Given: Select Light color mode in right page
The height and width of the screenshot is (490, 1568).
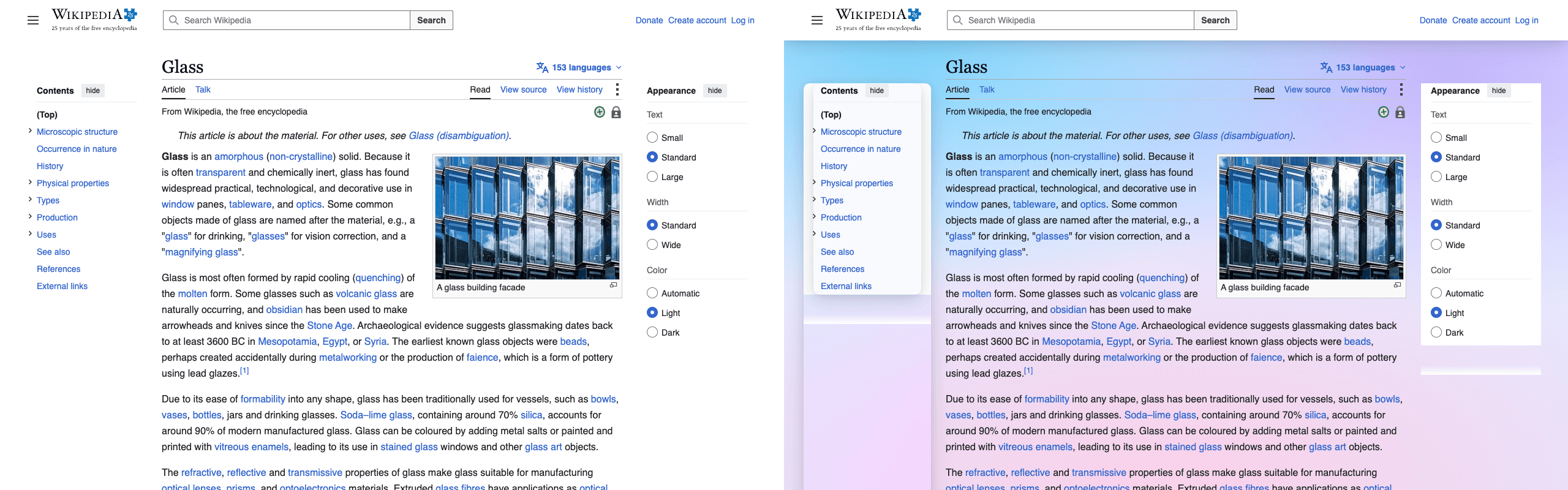Looking at the screenshot, I should pos(1436,313).
